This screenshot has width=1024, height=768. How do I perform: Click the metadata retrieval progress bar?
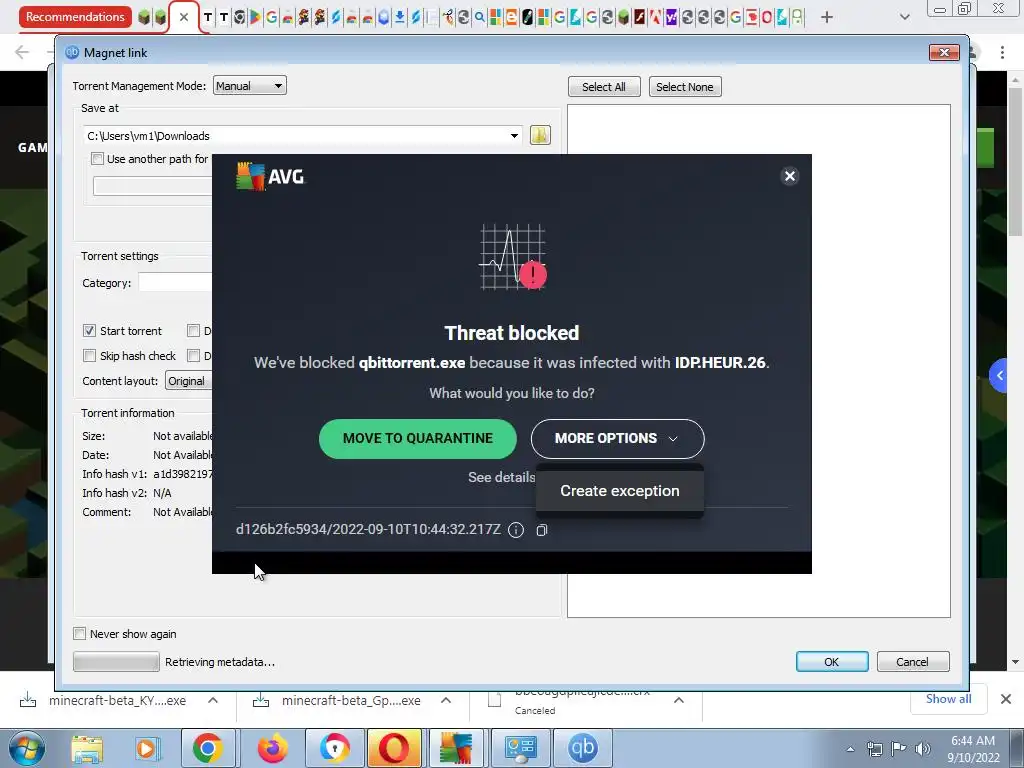point(116,662)
